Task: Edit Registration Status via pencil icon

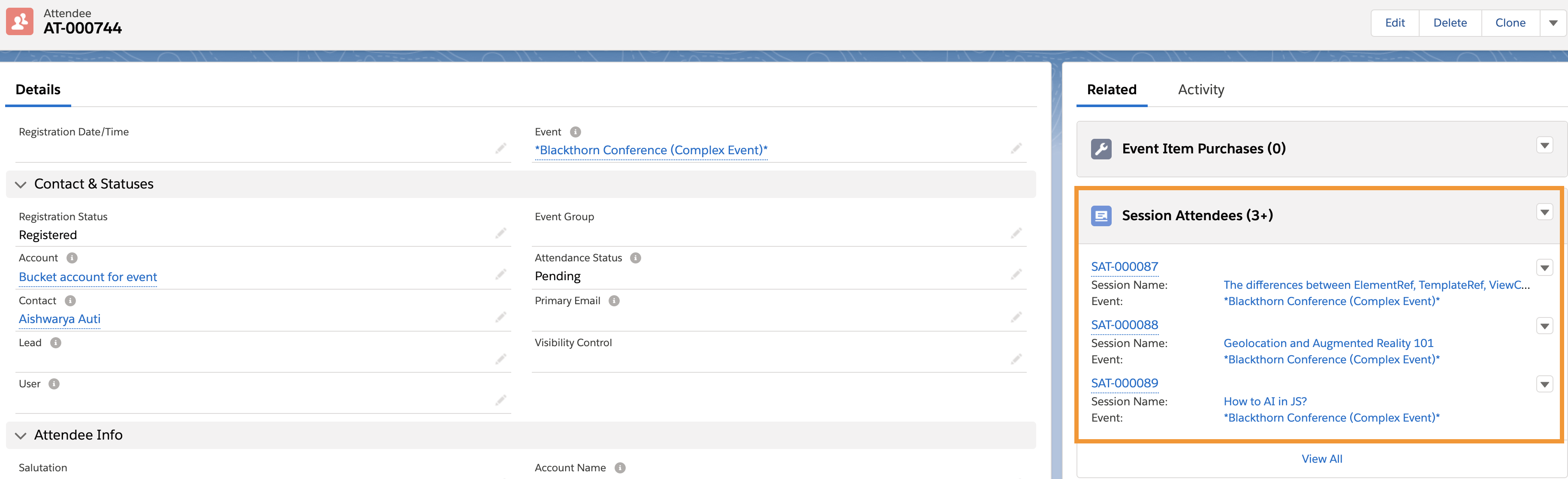Action: tap(501, 234)
